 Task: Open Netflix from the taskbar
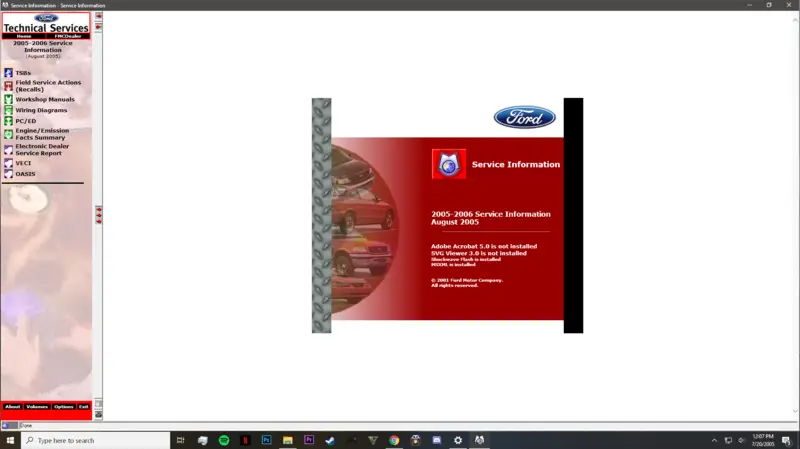(x=245, y=440)
